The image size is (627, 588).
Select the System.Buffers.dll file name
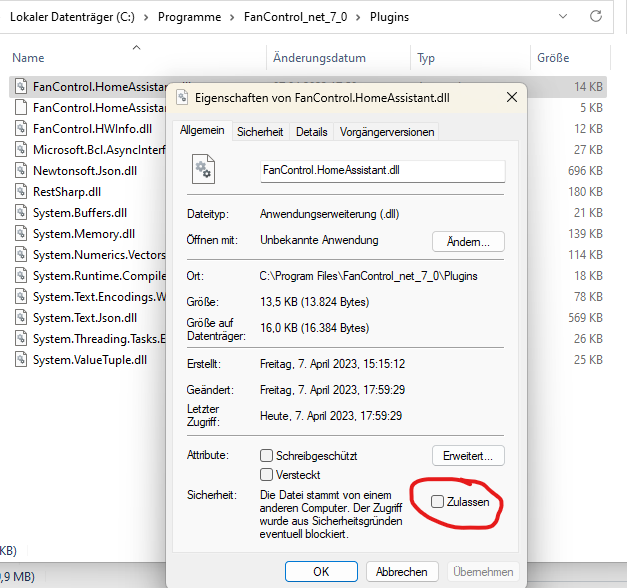point(80,213)
